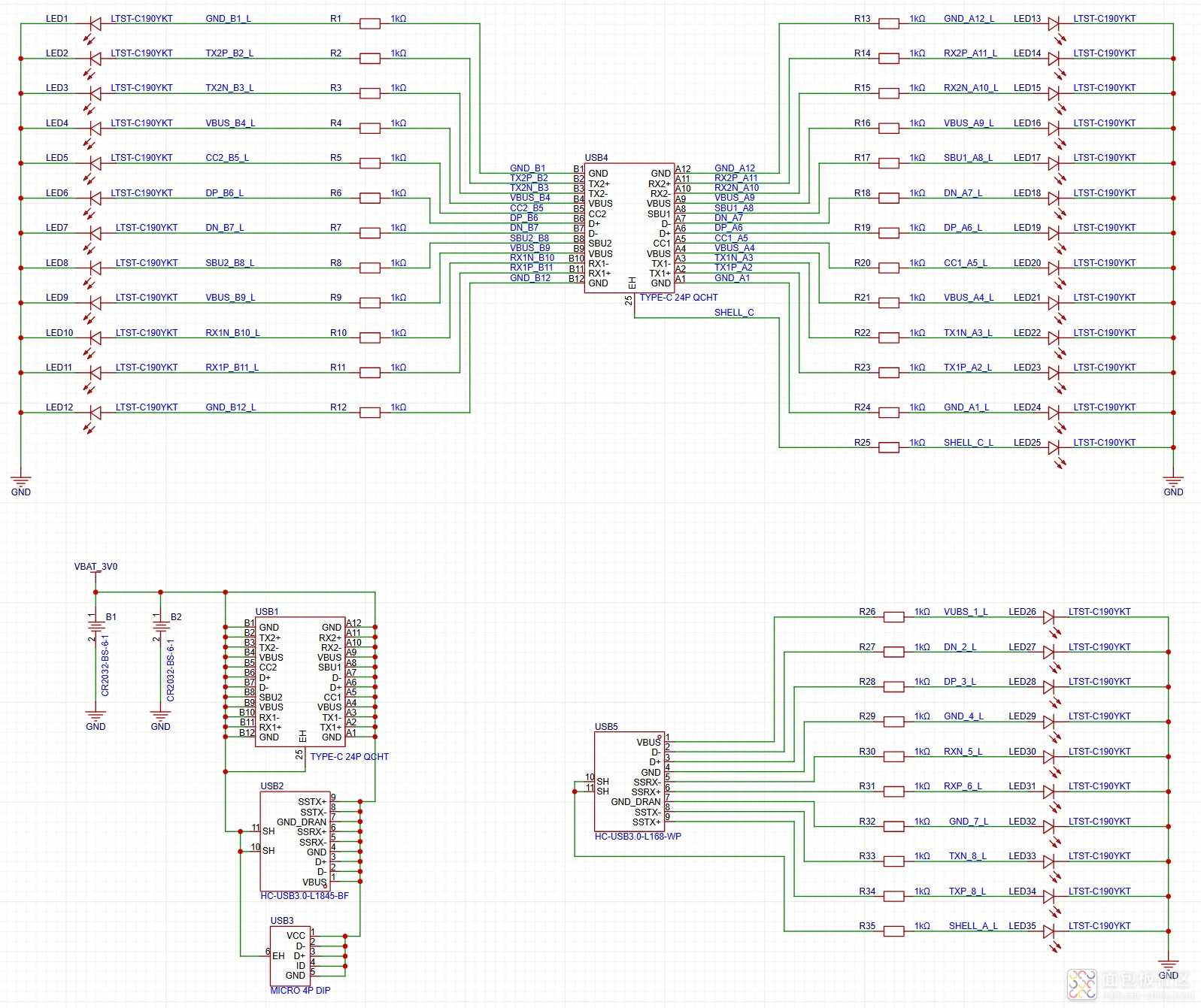
Task: Click the LED12 diode symbol
Action: [x=95, y=413]
